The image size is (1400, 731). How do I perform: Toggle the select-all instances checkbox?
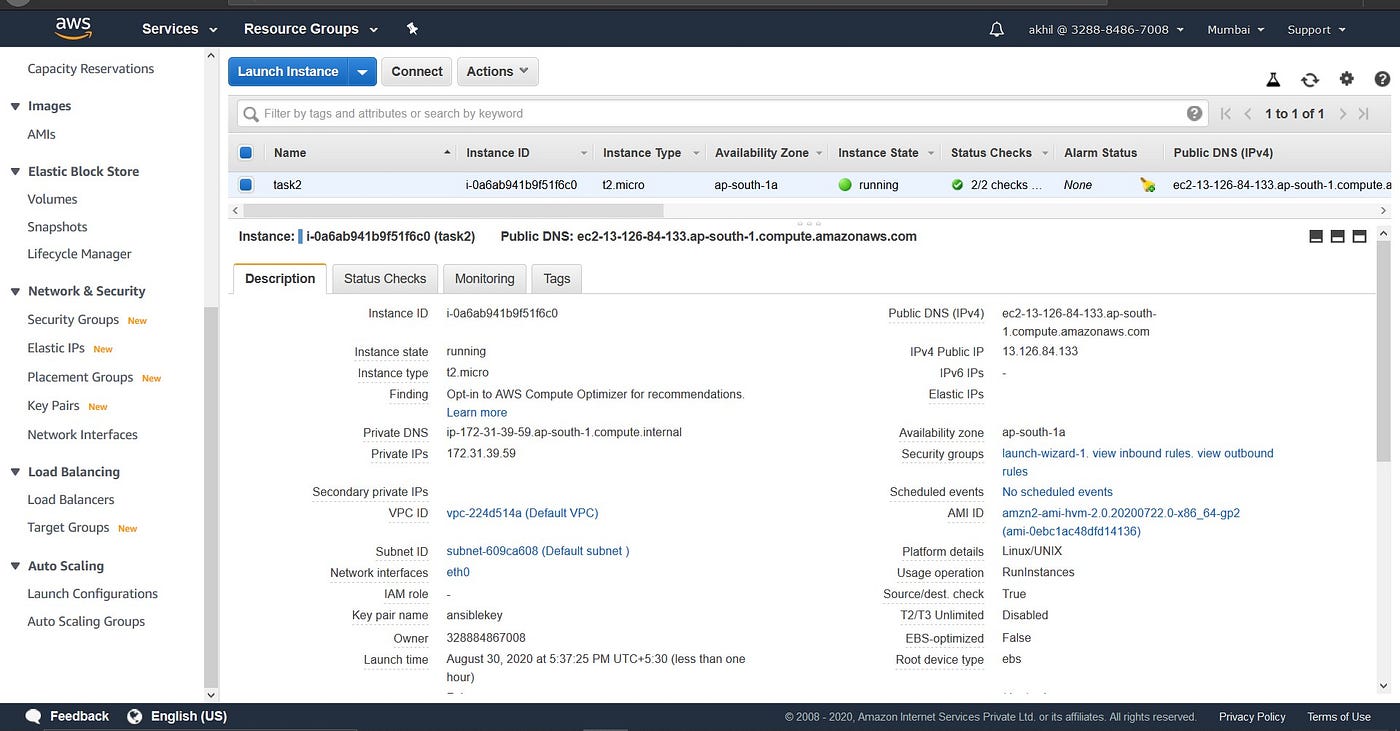click(x=246, y=153)
